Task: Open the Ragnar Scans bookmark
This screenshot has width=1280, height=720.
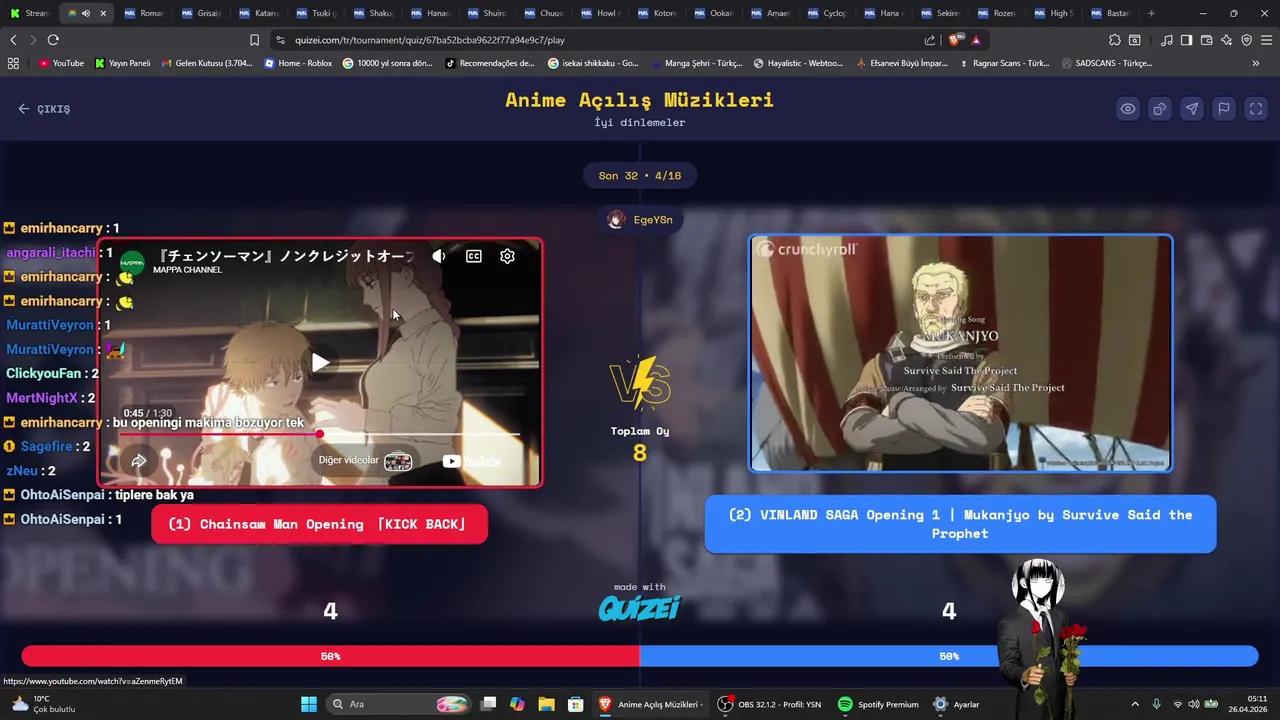Action: point(1004,63)
